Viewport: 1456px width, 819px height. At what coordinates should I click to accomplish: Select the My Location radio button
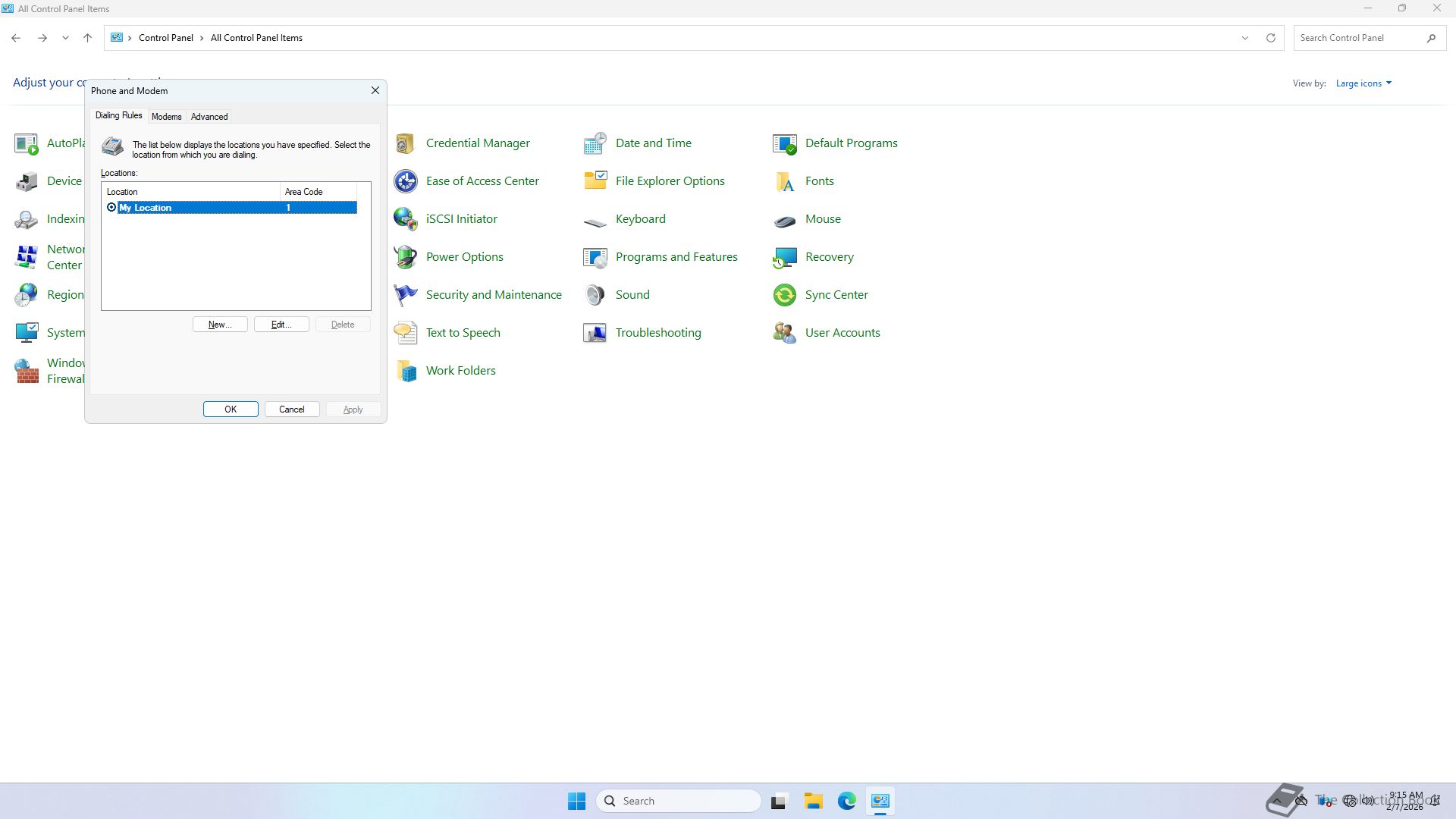[111, 208]
